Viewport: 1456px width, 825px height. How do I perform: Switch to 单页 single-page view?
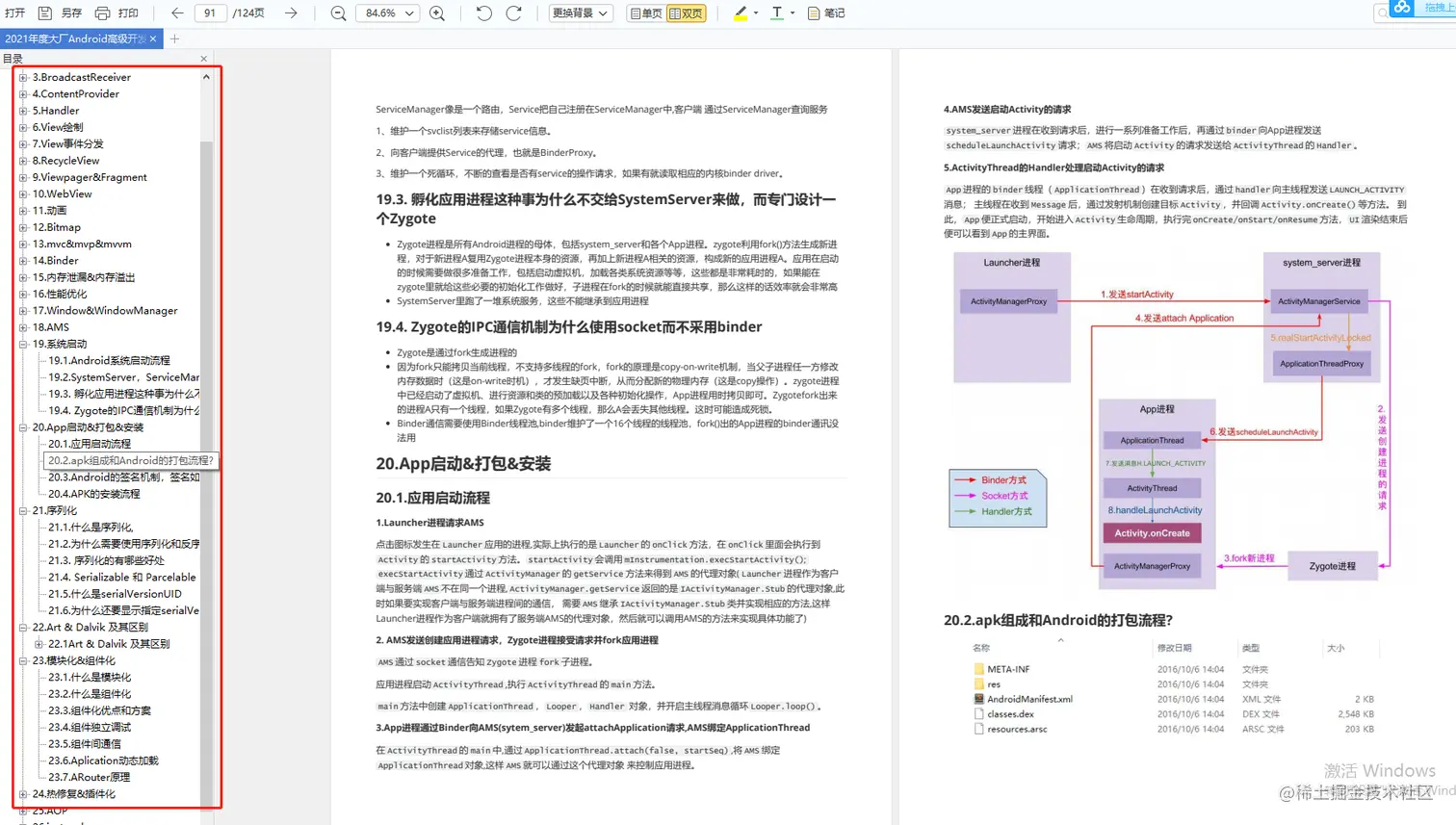pos(645,13)
